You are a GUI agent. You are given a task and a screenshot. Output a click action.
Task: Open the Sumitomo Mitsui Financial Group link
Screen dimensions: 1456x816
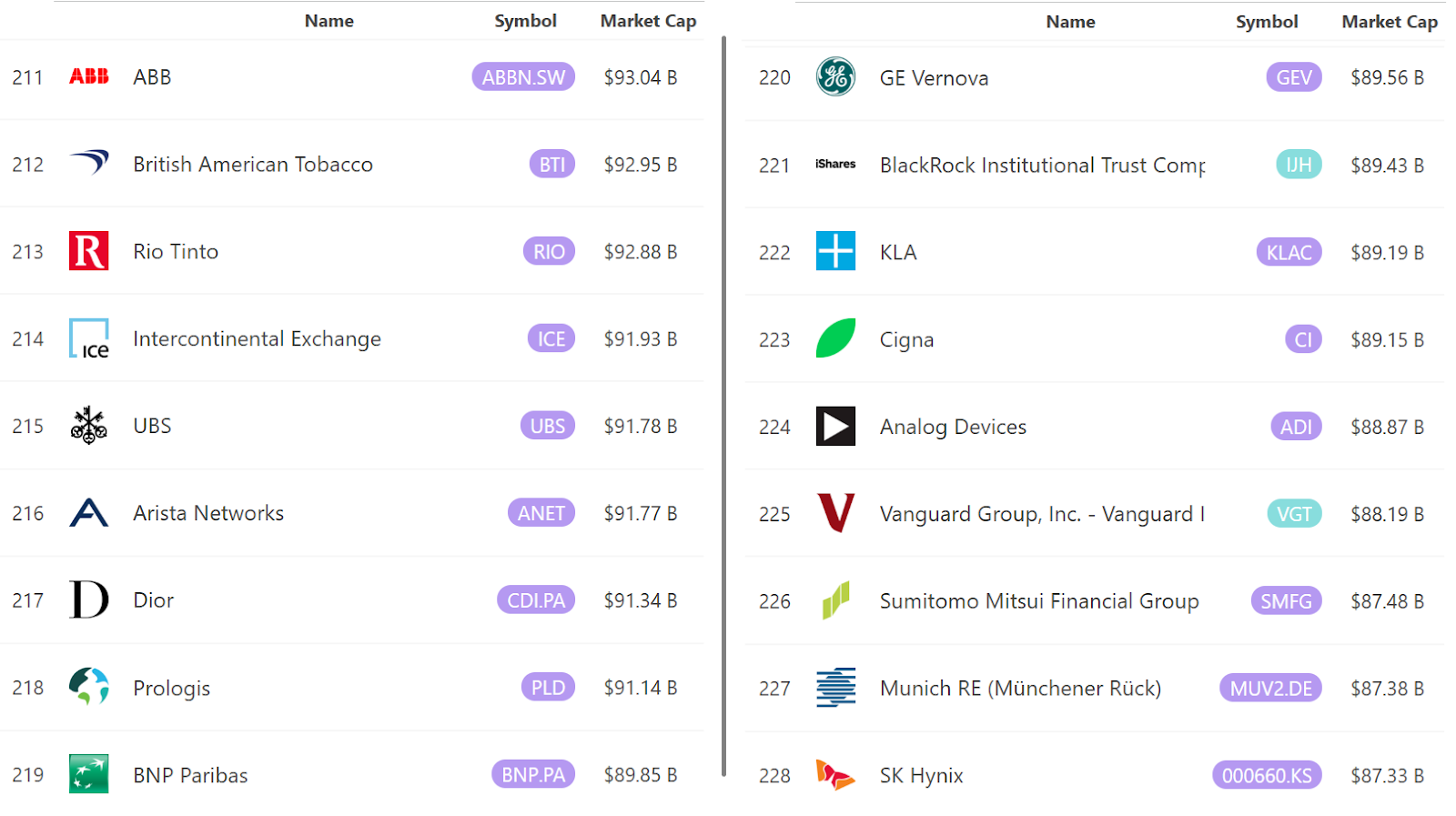[x=1039, y=601]
